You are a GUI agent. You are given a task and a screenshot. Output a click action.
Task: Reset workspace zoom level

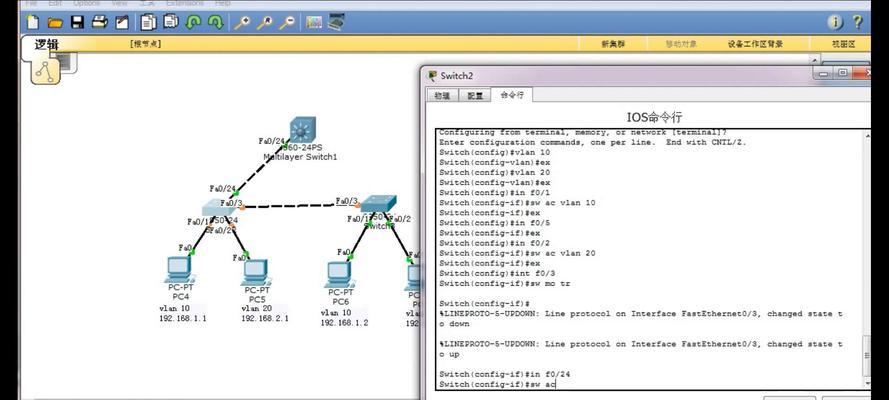tap(264, 23)
